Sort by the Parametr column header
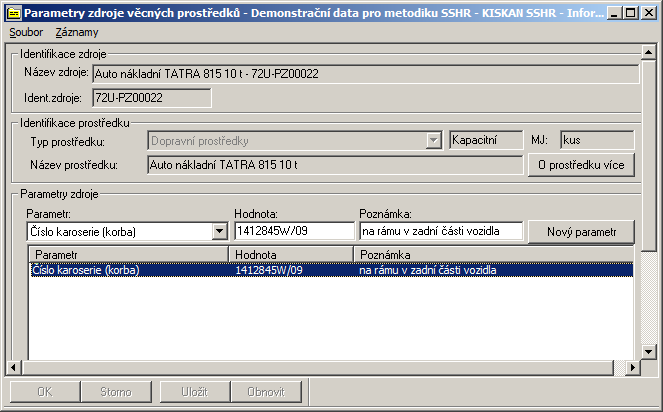 point(129,255)
